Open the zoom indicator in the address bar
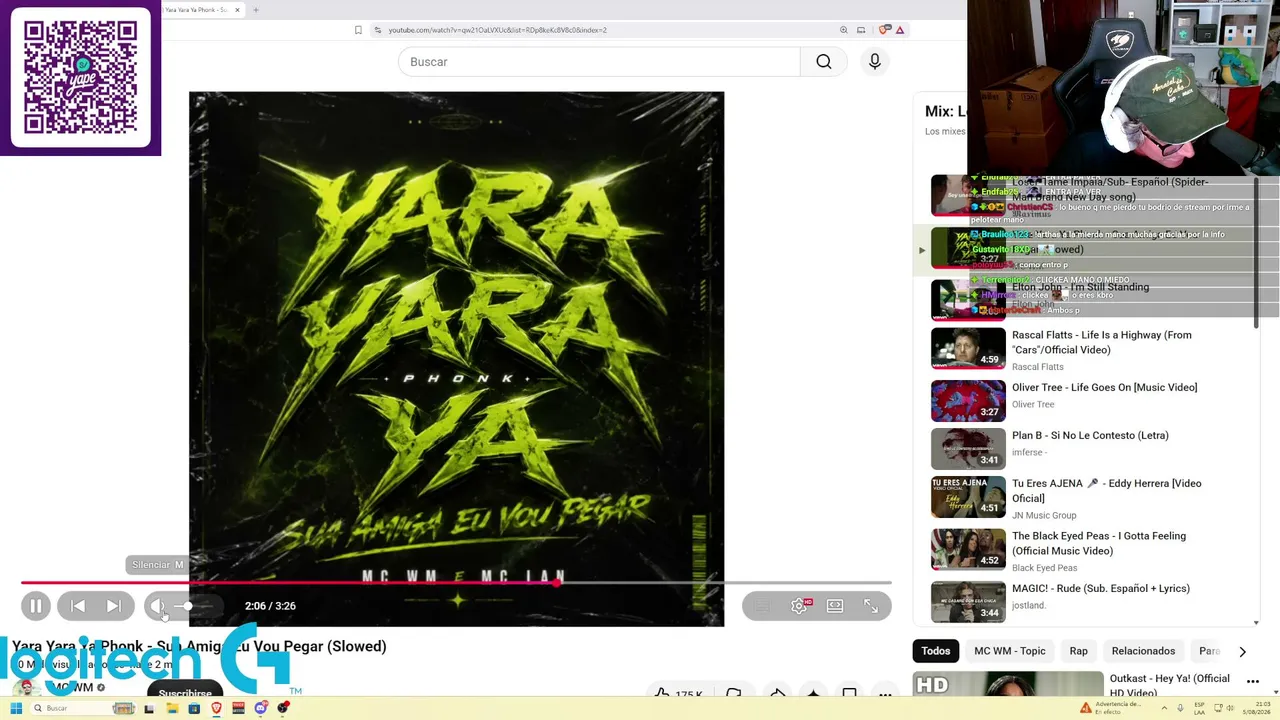Screen dimensions: 1280x720 click(x=844, y=30)
